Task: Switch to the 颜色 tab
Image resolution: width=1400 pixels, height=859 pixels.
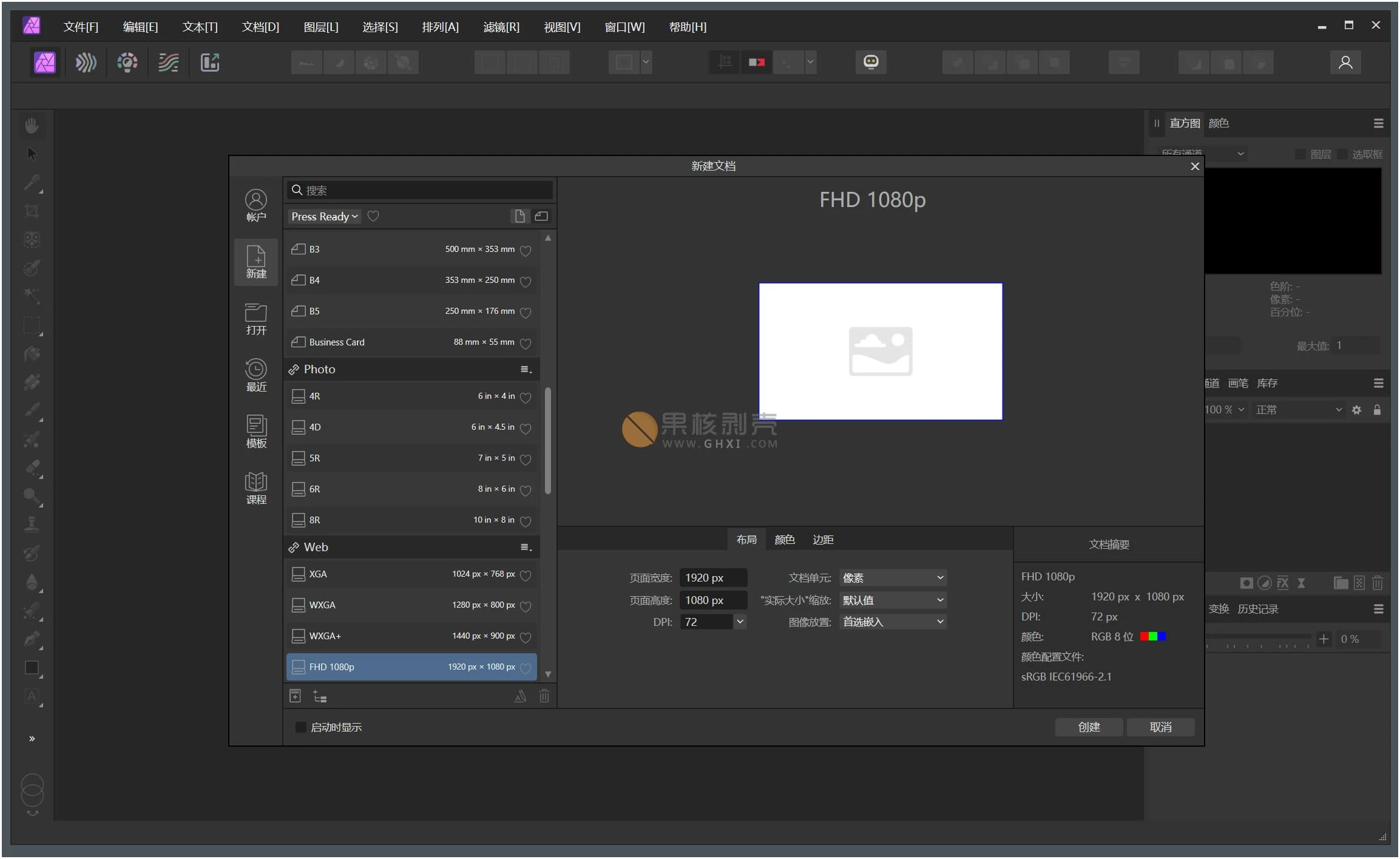Action: coord(784,539)
